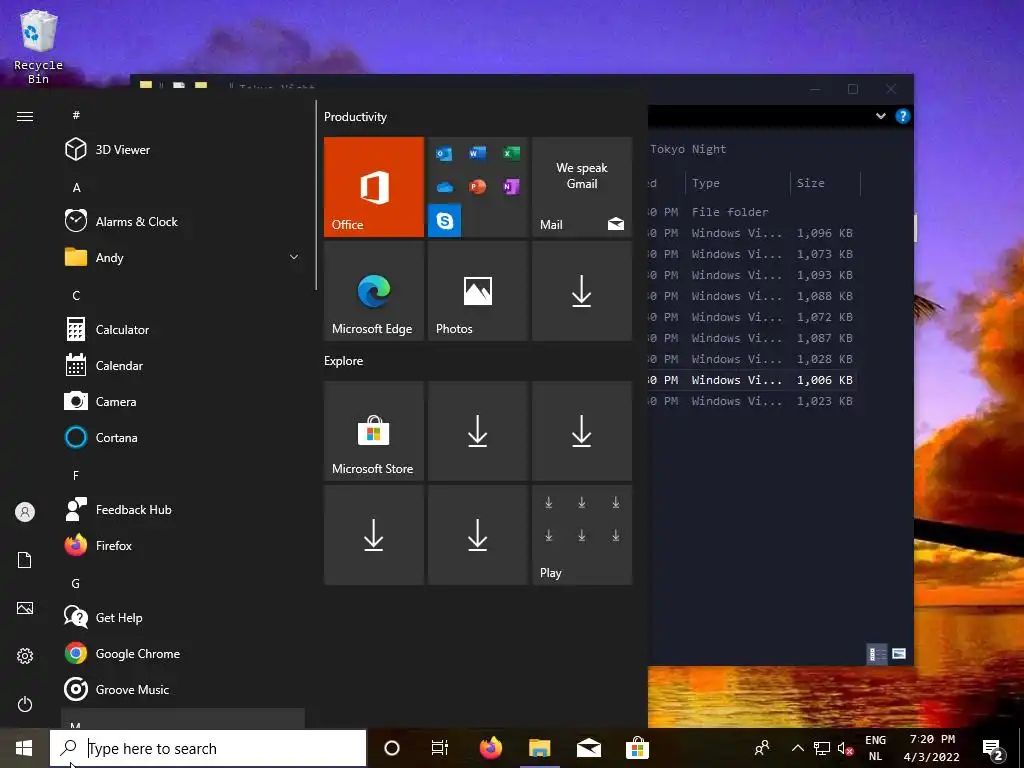Launch the Camera app
1024x768 pixels.
[183, 402]
